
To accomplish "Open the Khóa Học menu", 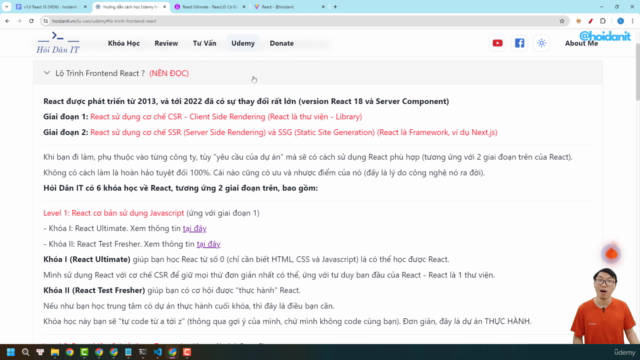I will 124,43.
